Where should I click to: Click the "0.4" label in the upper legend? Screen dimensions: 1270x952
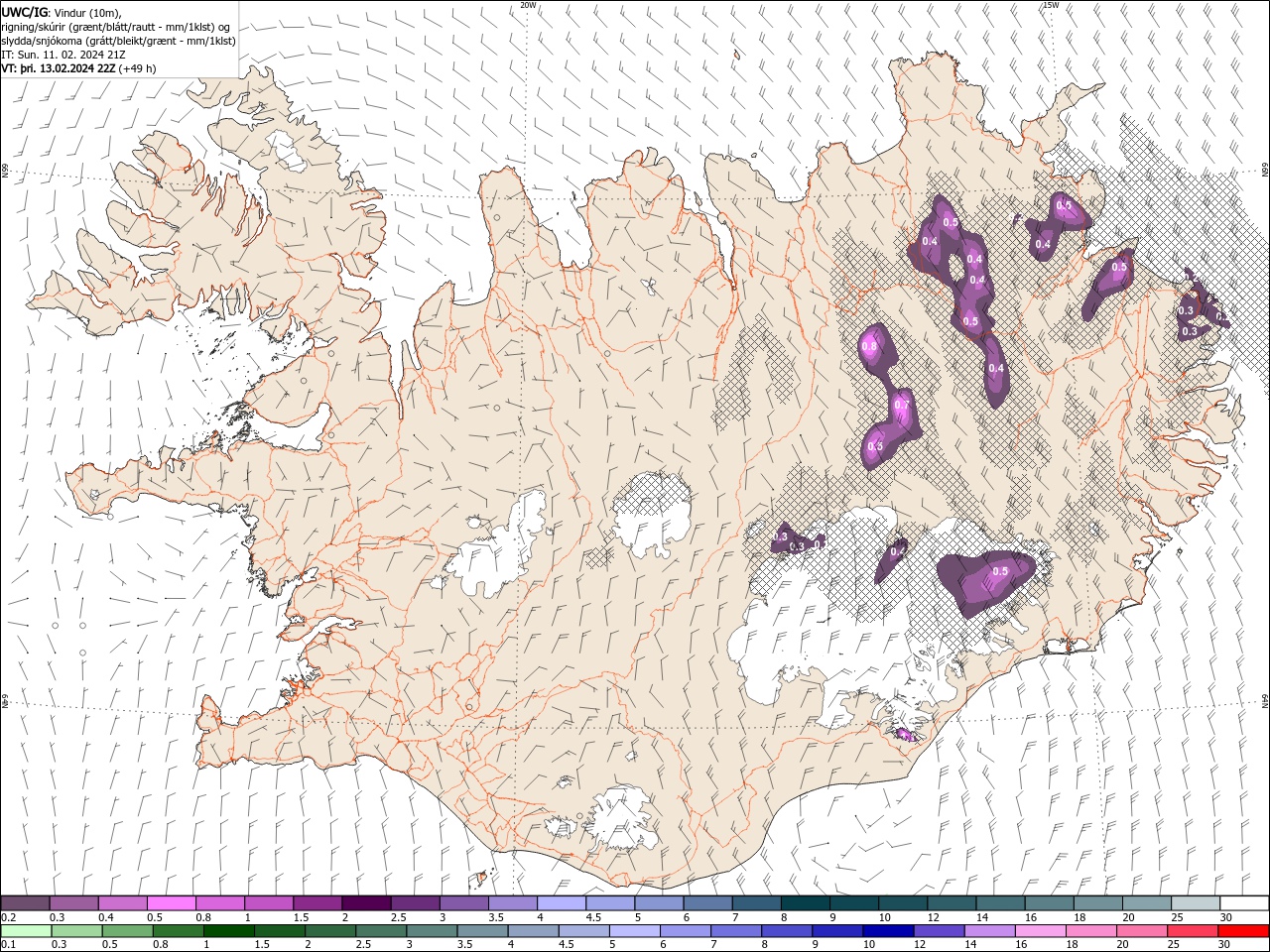point(105,917)
